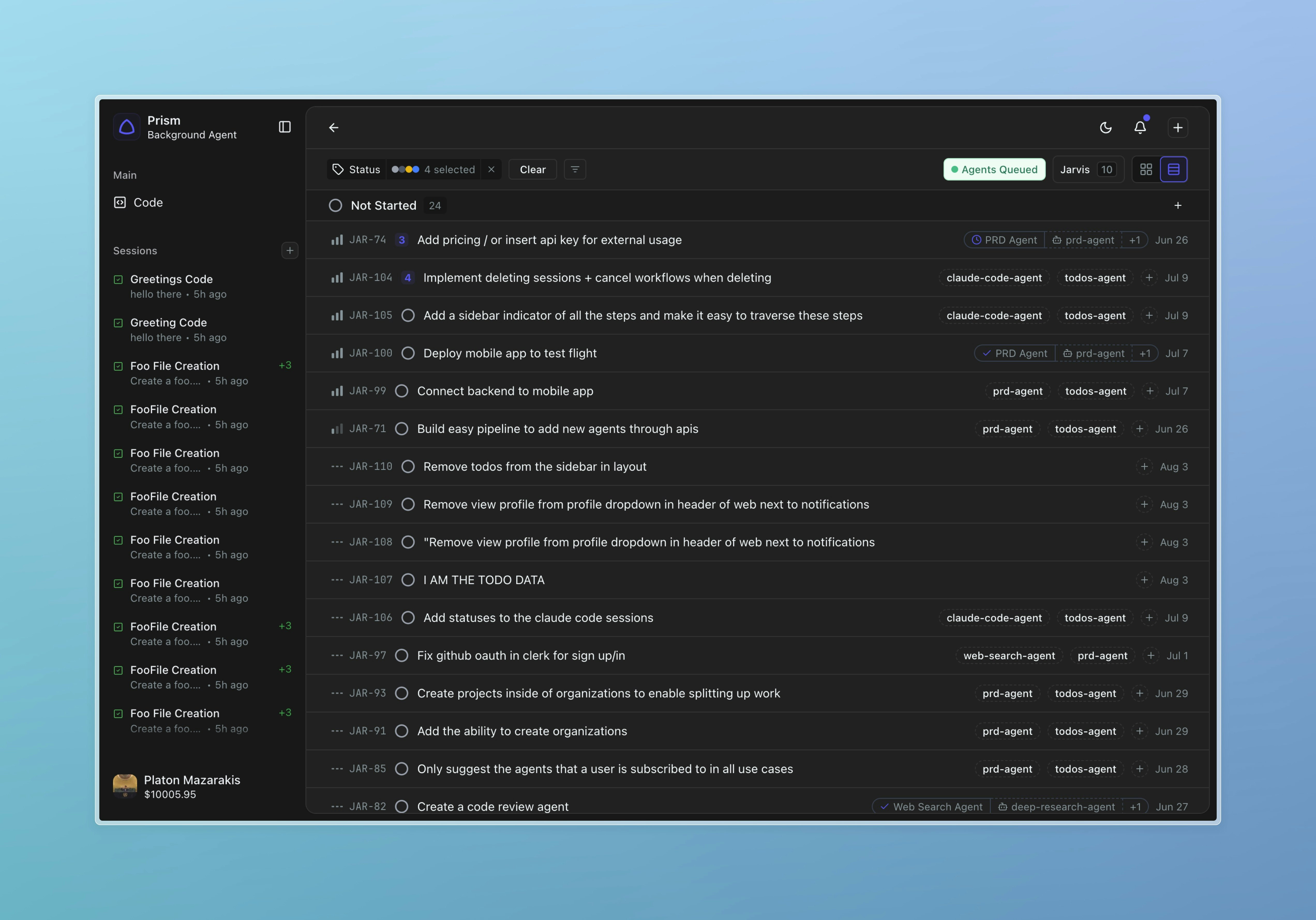Click the Web Search Agent chip on JAR-82
The height and width of the screenshot is (920, 1316).
(x=931, y=806)
